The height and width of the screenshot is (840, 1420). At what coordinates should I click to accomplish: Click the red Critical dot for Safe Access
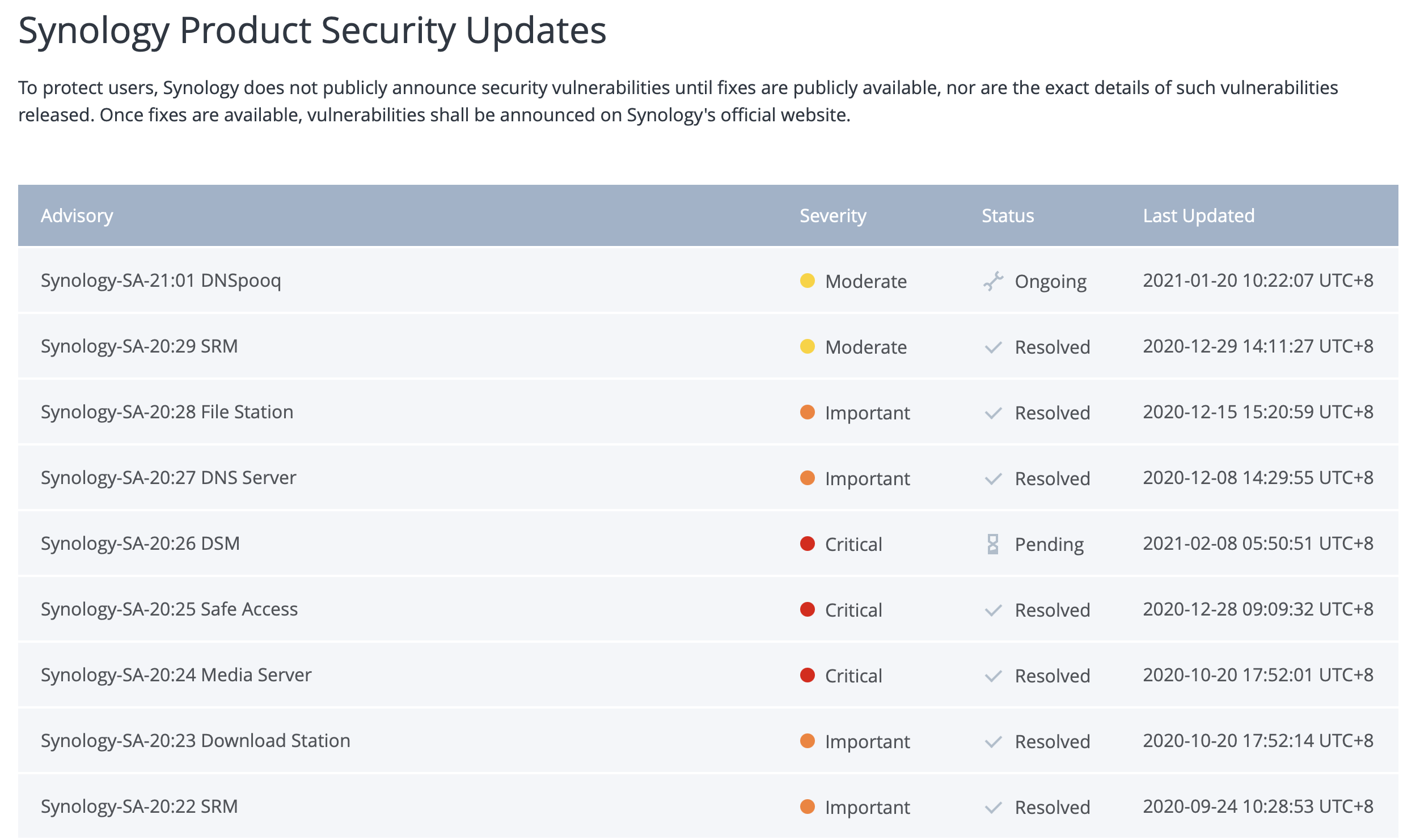(x=807, y=609)
